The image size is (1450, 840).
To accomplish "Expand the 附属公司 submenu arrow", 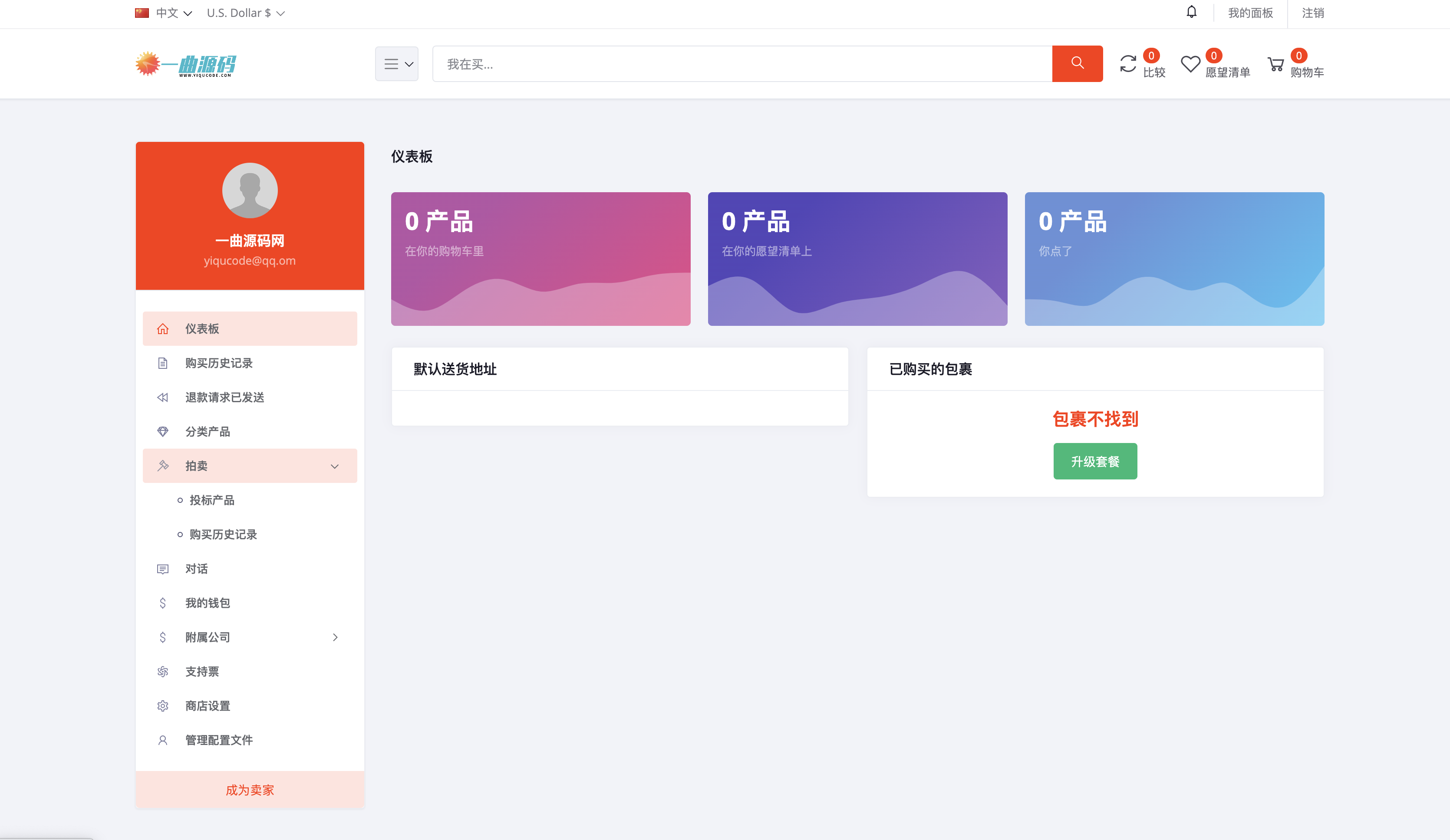I will 335,638.
